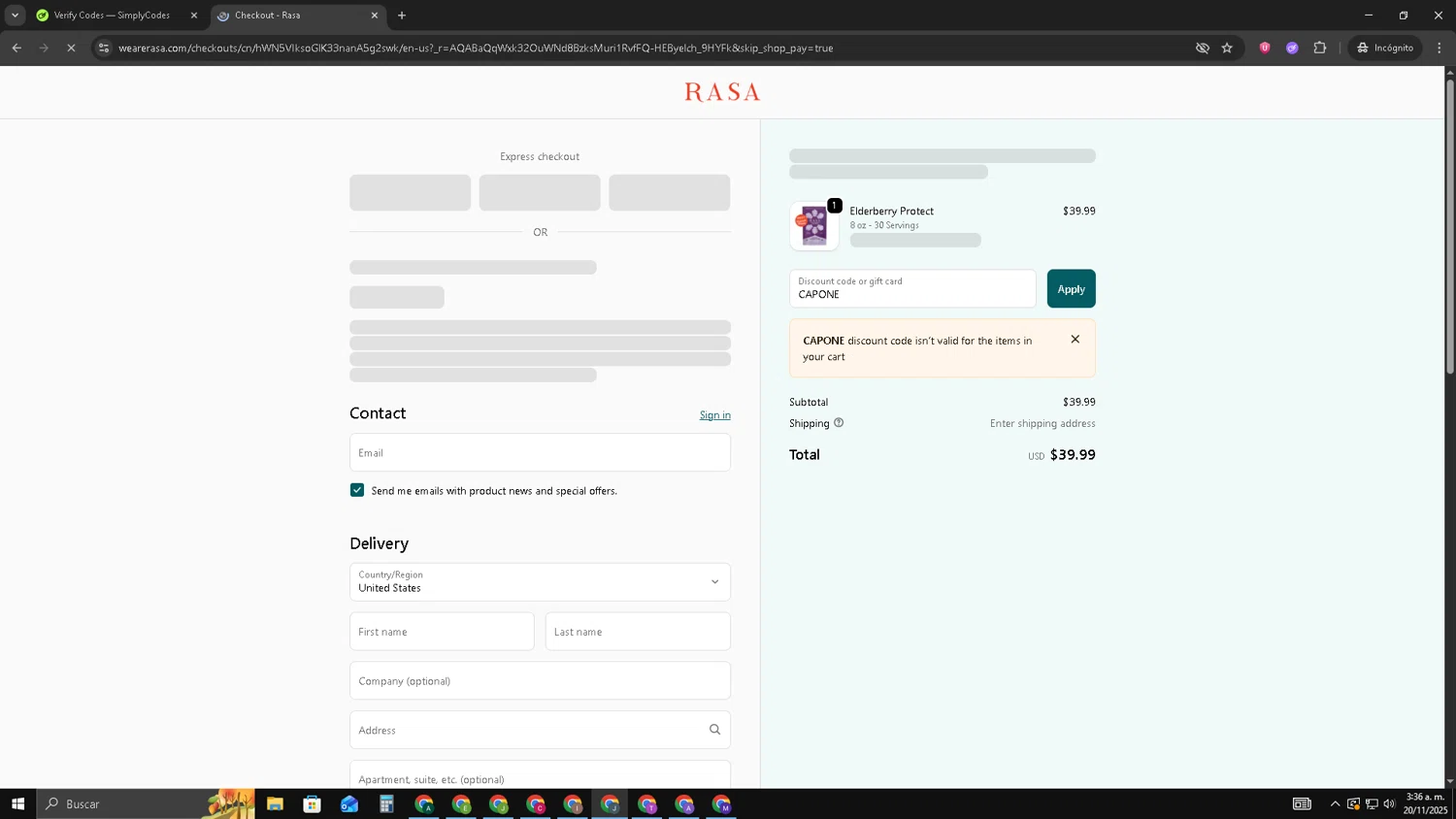Image resolution: width=1456 pixels, height=819 pixels.
Task: Open the Chrome taskbar icon with C badge
Action: [536, 803]
